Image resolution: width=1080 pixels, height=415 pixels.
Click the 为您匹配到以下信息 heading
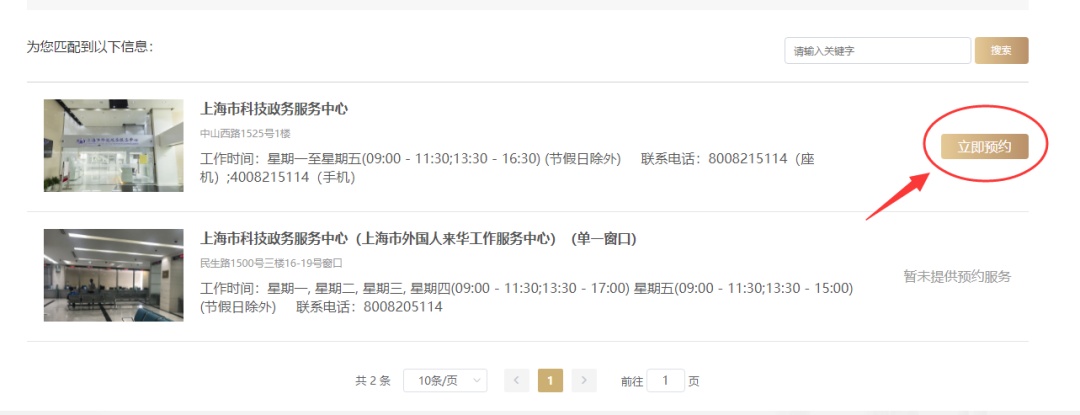tap(90, 47)
